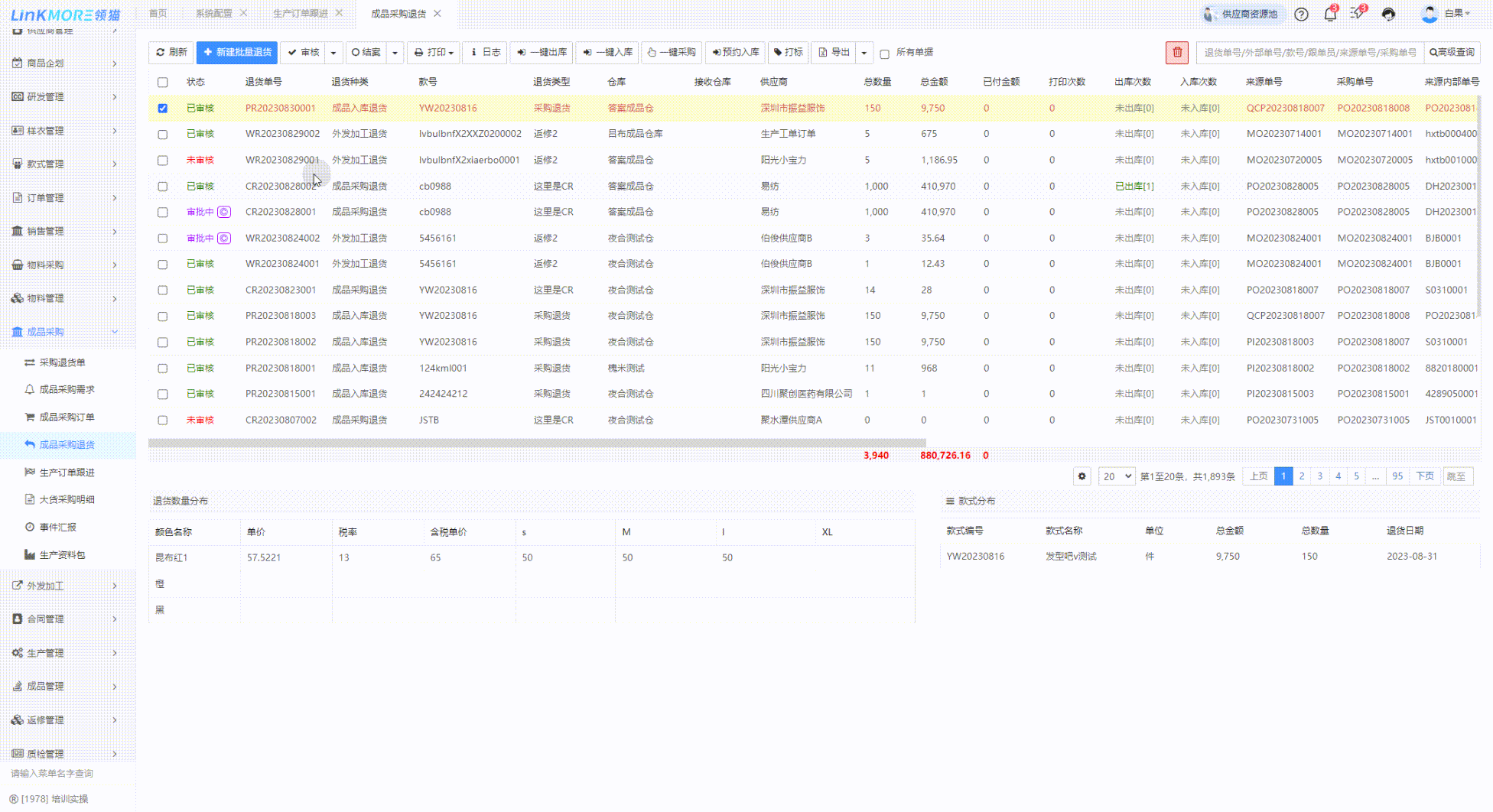Switch to the 生产订单跟进 tab
1493x812 pixels.
(300, 14)
